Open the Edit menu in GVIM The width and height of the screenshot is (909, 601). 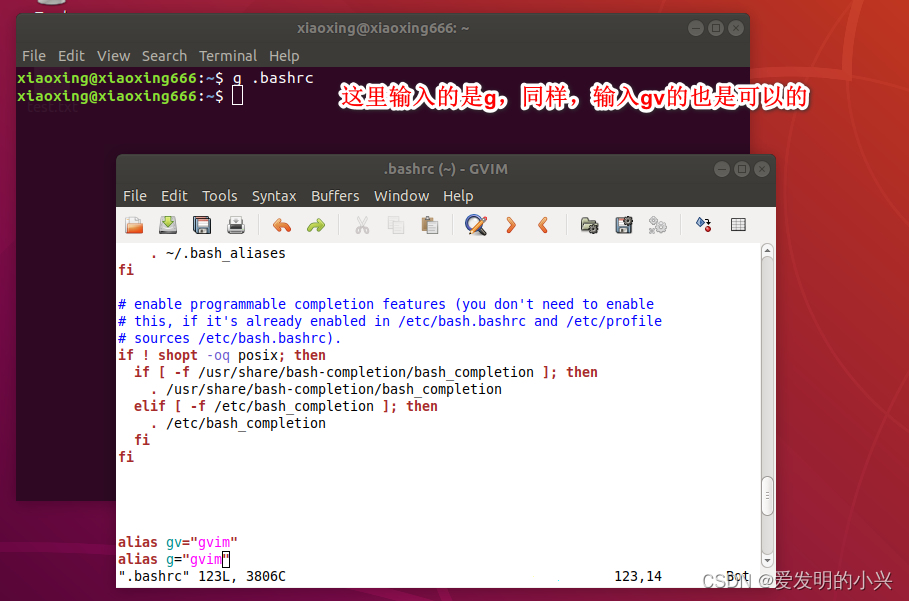(x=174, y=196)
